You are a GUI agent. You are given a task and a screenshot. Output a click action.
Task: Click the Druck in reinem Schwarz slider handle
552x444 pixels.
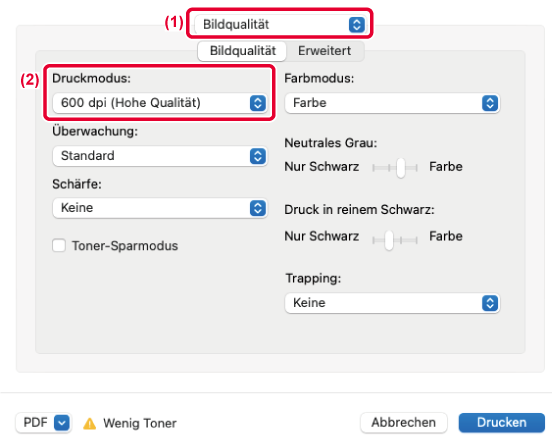[389, 240]
